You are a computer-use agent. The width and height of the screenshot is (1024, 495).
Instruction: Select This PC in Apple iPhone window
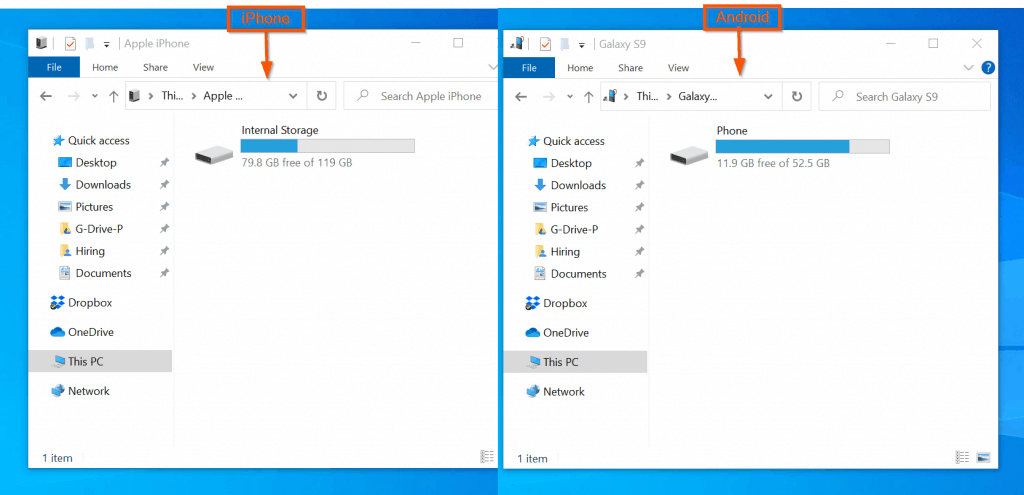coord(100,361)
